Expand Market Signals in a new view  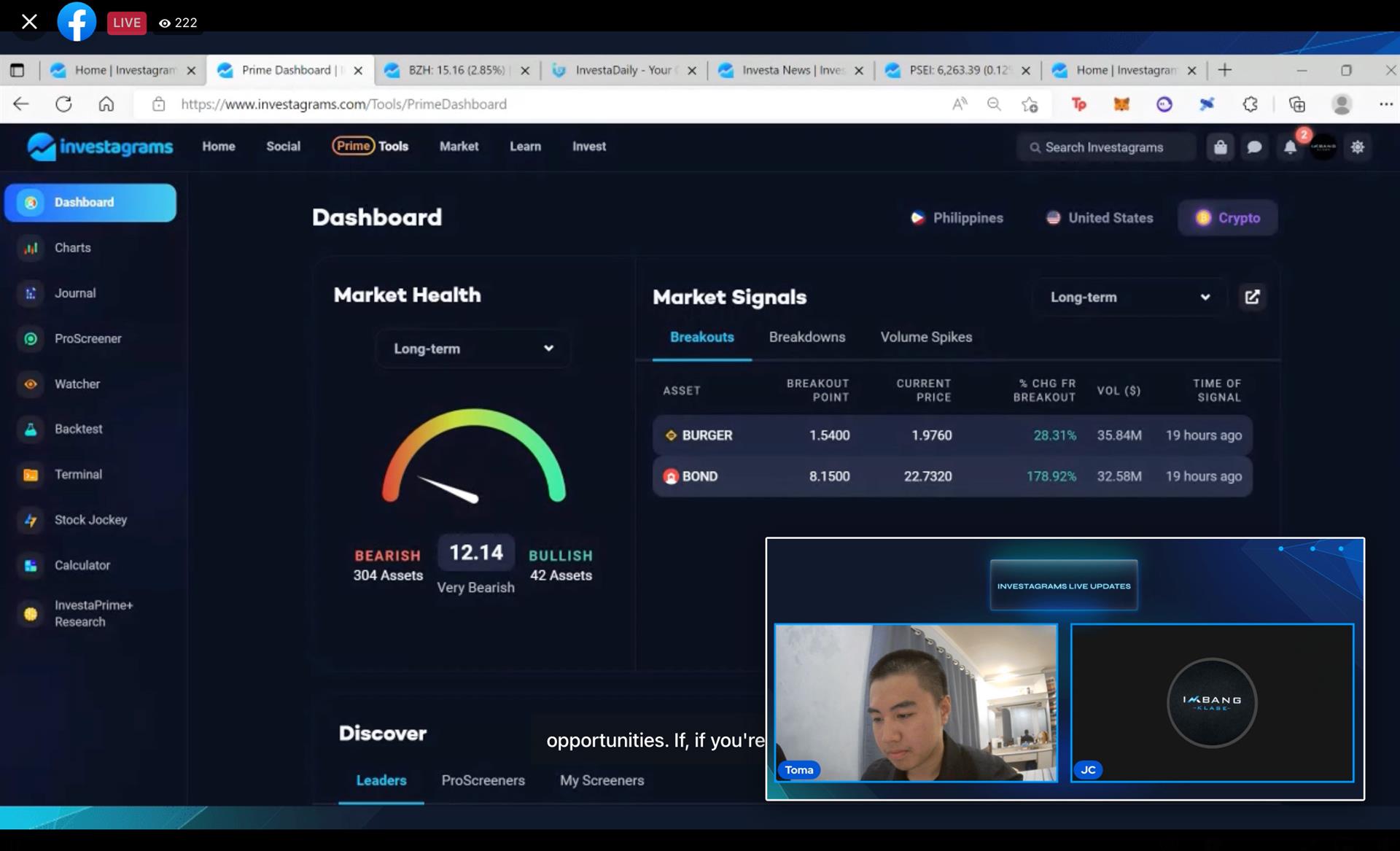(1252, 297)
